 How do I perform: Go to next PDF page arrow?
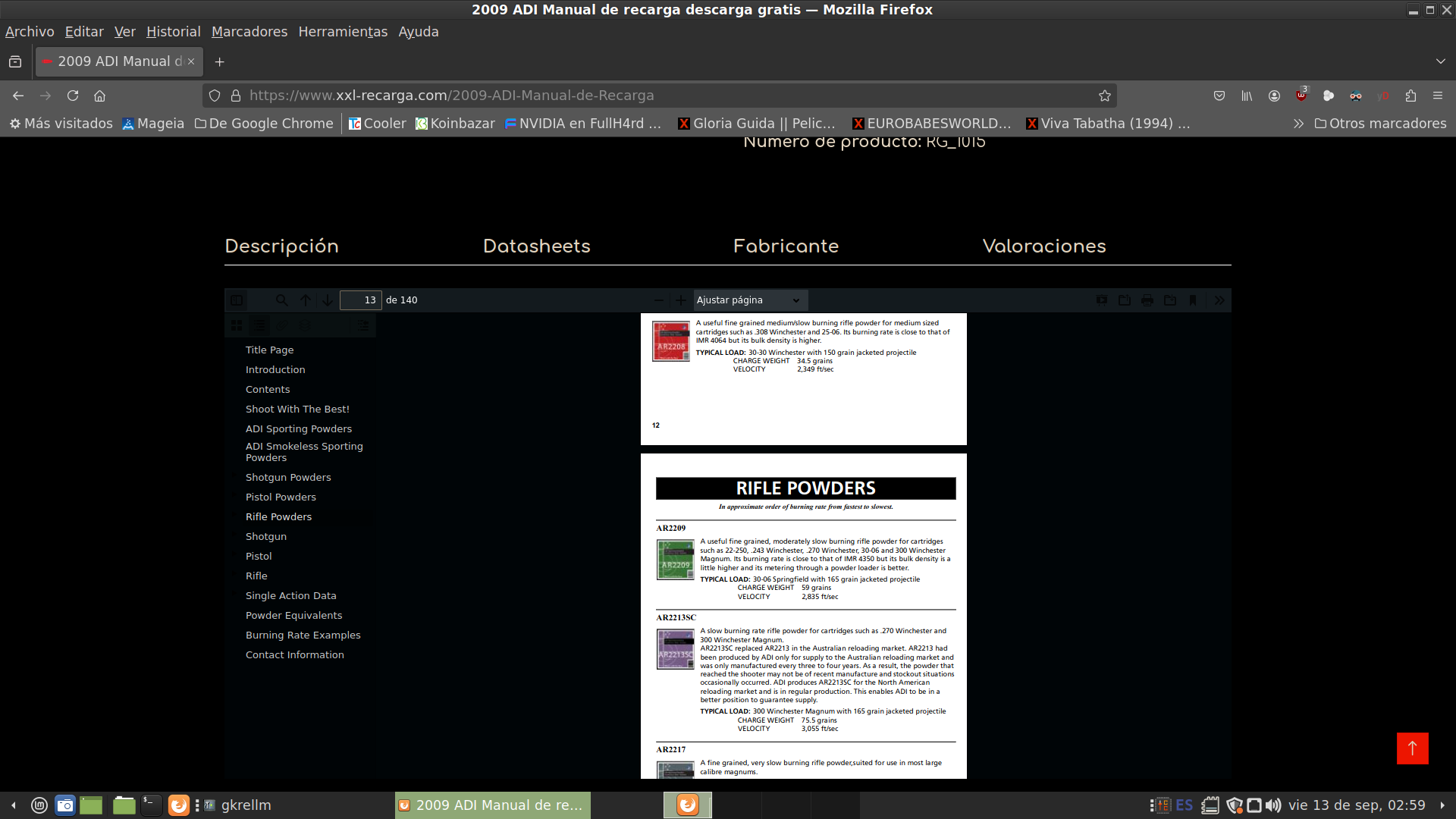click(x=328, y=300)
